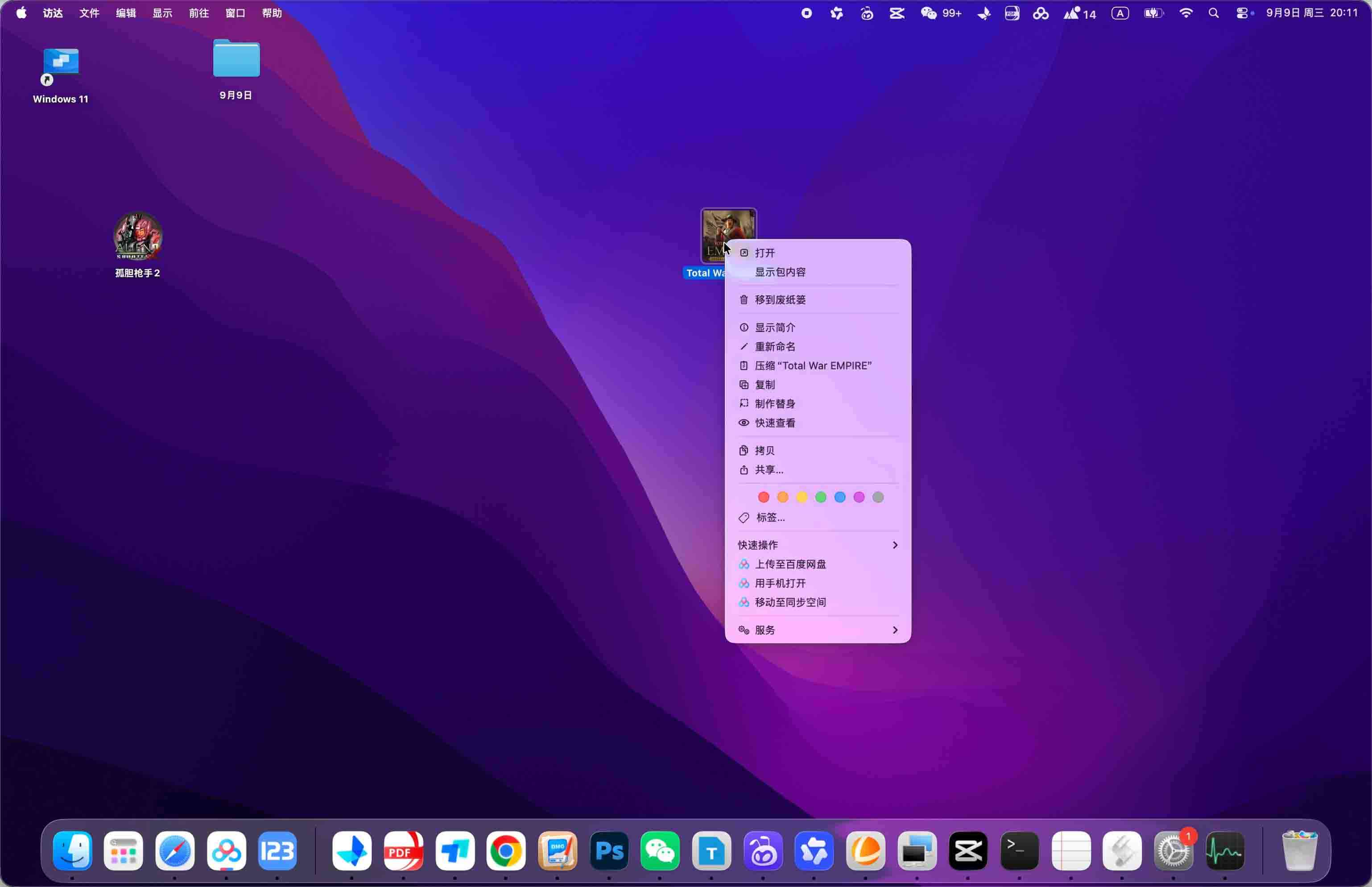Select the Windows 11 desktop shortcut
The image size is (1372, 887).
click(61, 75)
